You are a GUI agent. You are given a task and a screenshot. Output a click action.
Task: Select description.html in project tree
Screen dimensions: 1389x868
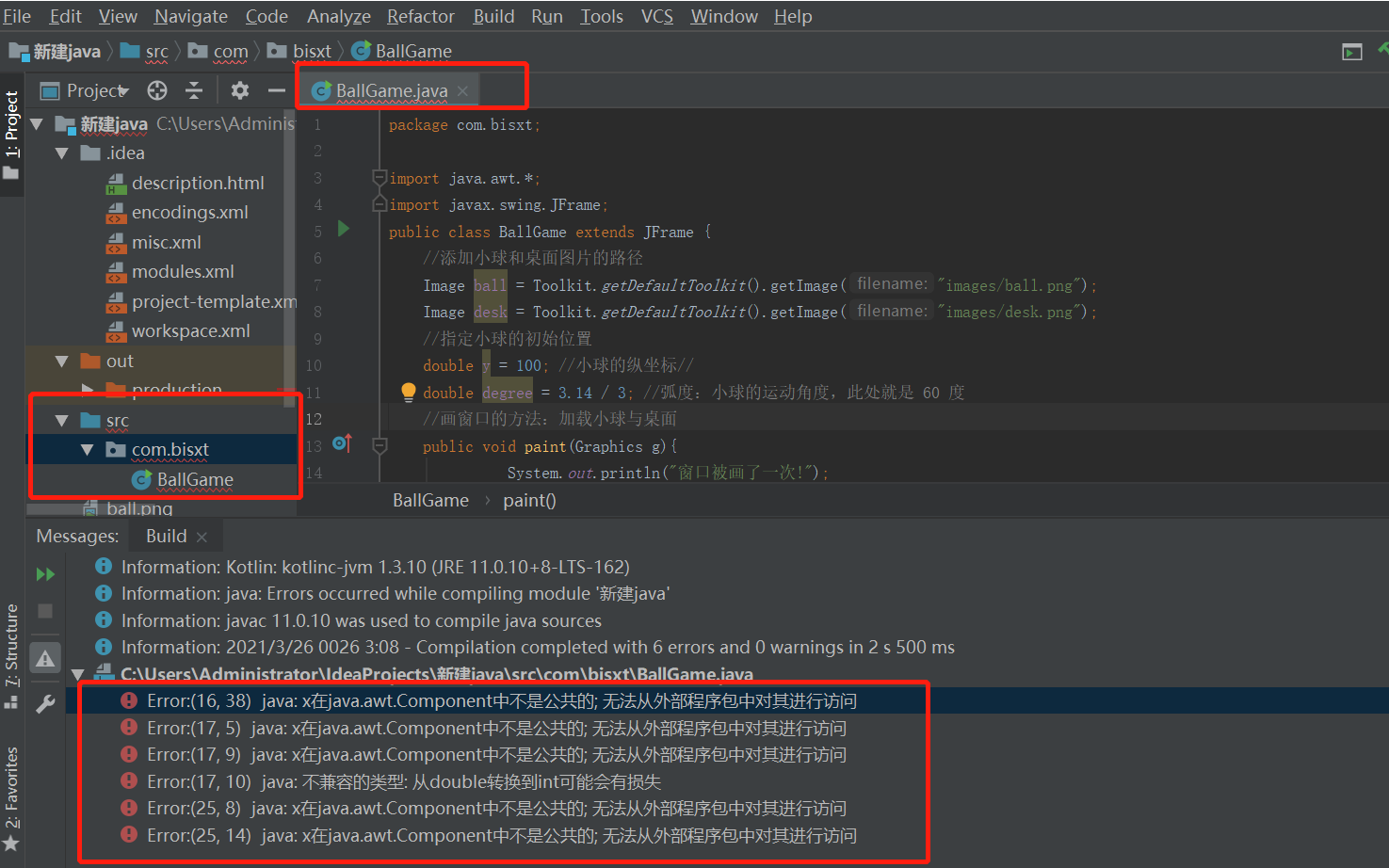point(186,183)
